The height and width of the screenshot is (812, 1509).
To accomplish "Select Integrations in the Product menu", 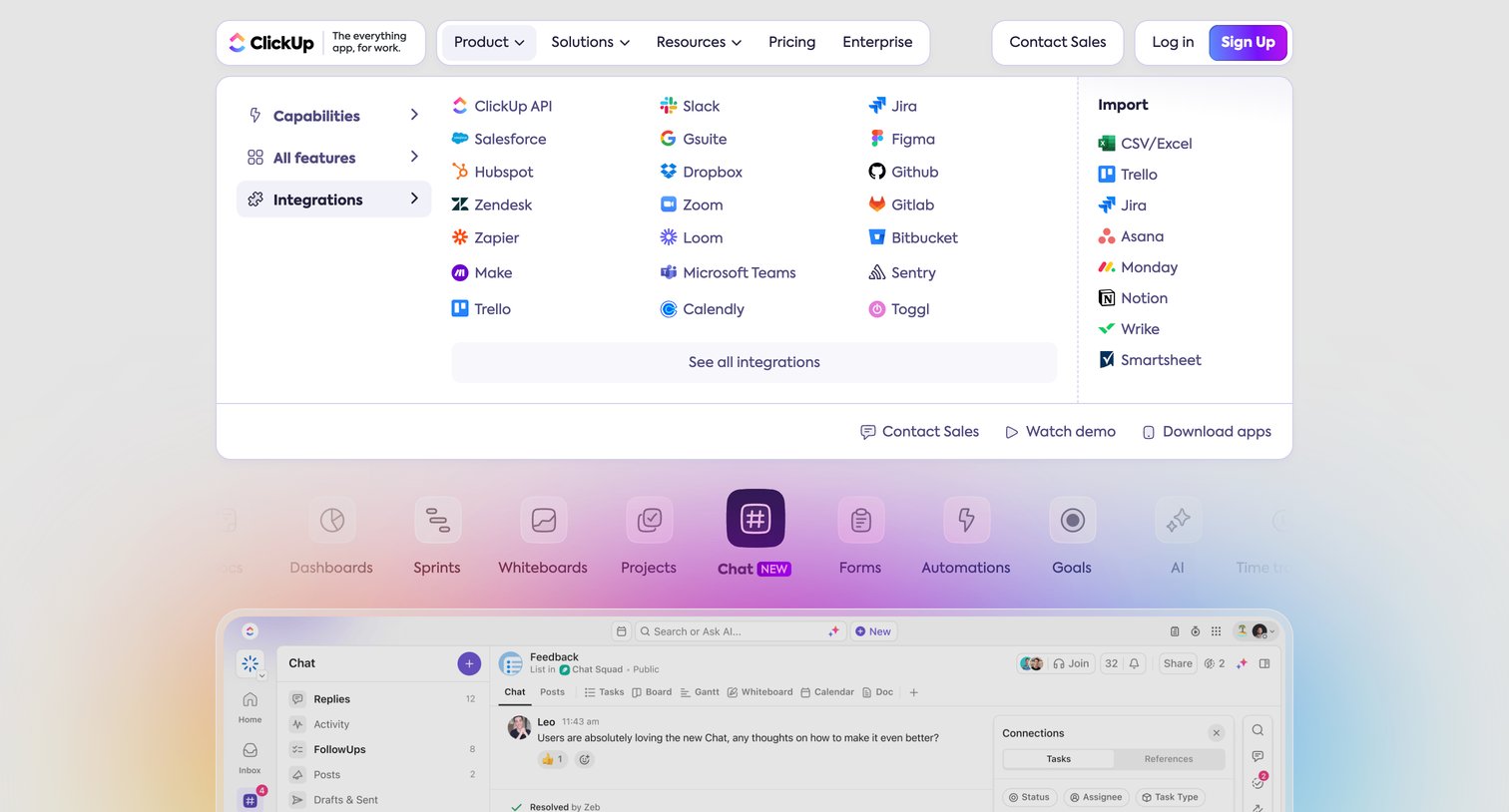I will [333, 200].
